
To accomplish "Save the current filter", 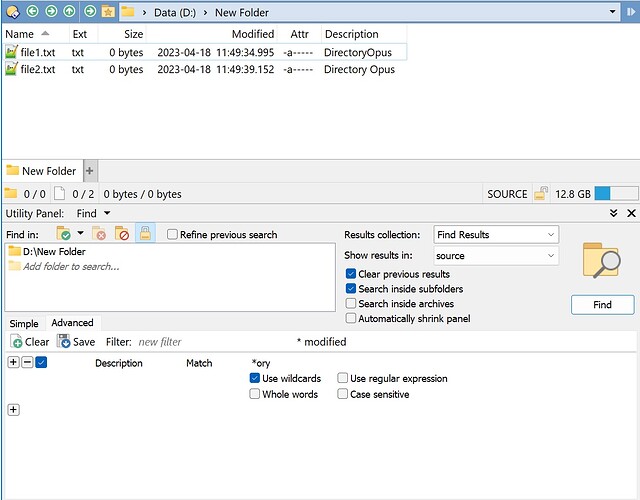I will pyautogui.click(x=76, y=342).
